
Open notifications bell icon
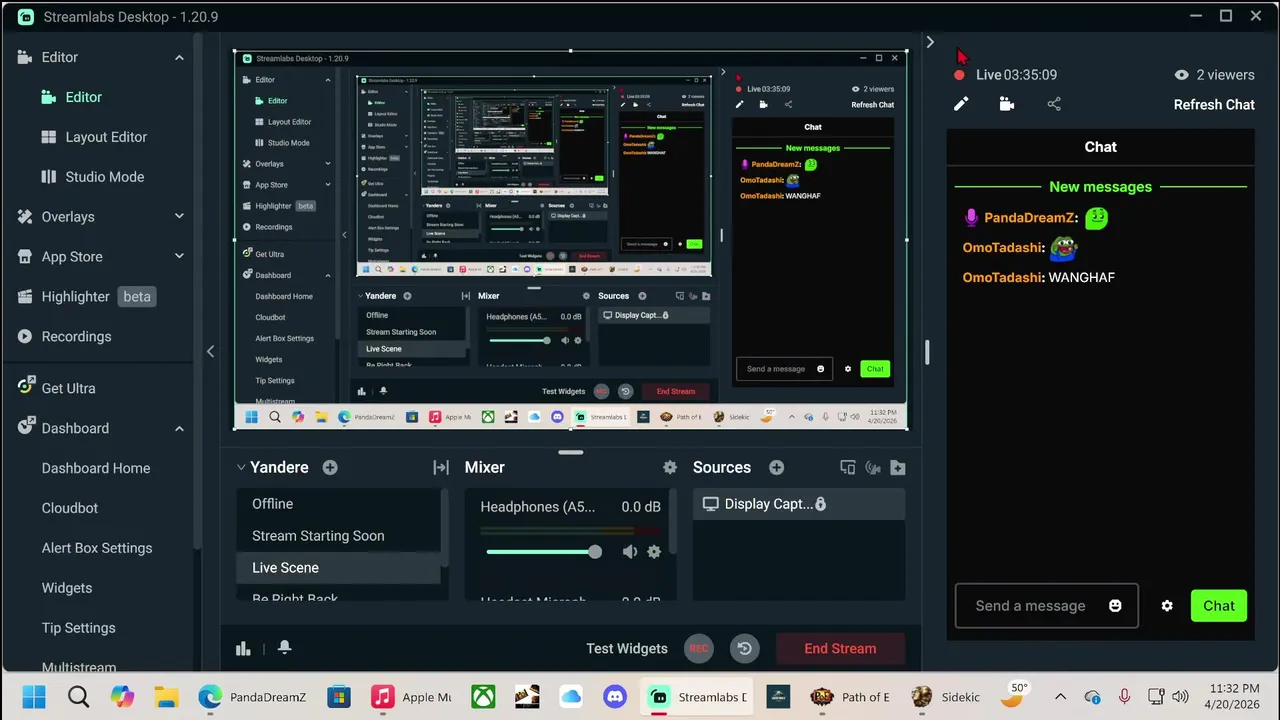click(x=284, y=648)
